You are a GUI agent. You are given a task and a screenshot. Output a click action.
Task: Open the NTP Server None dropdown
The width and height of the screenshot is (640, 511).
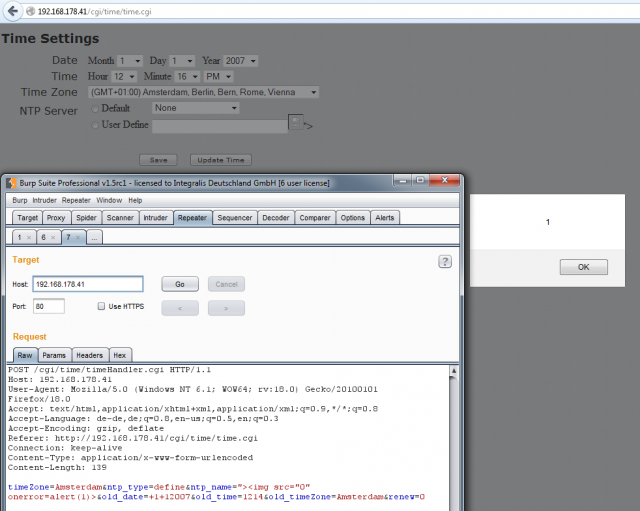click(x=196, y=108)
